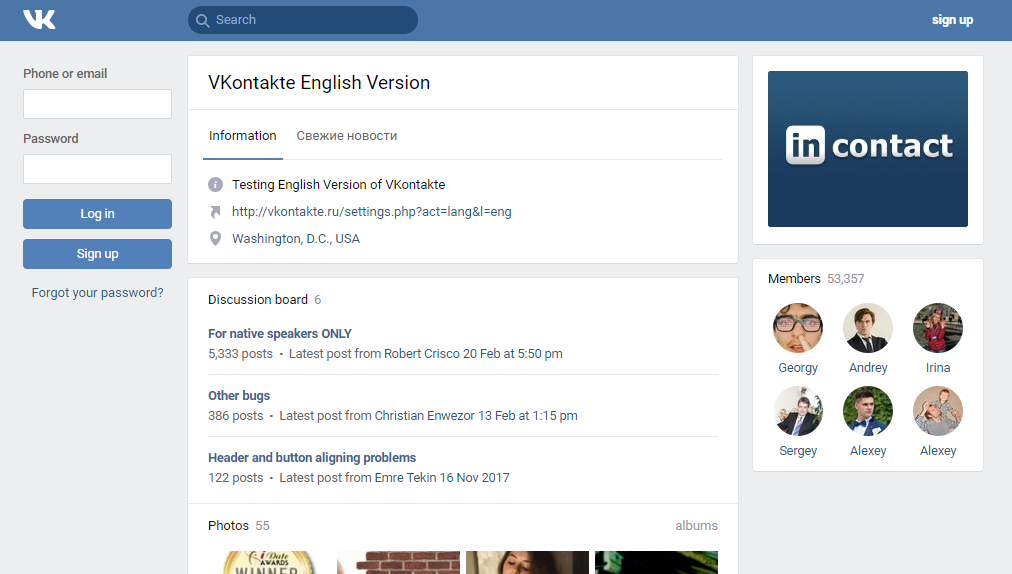The height and width of the screenshot is (574, 1012).
Task: Click the search magnifier icon
Action: click(x=202, y=21)
